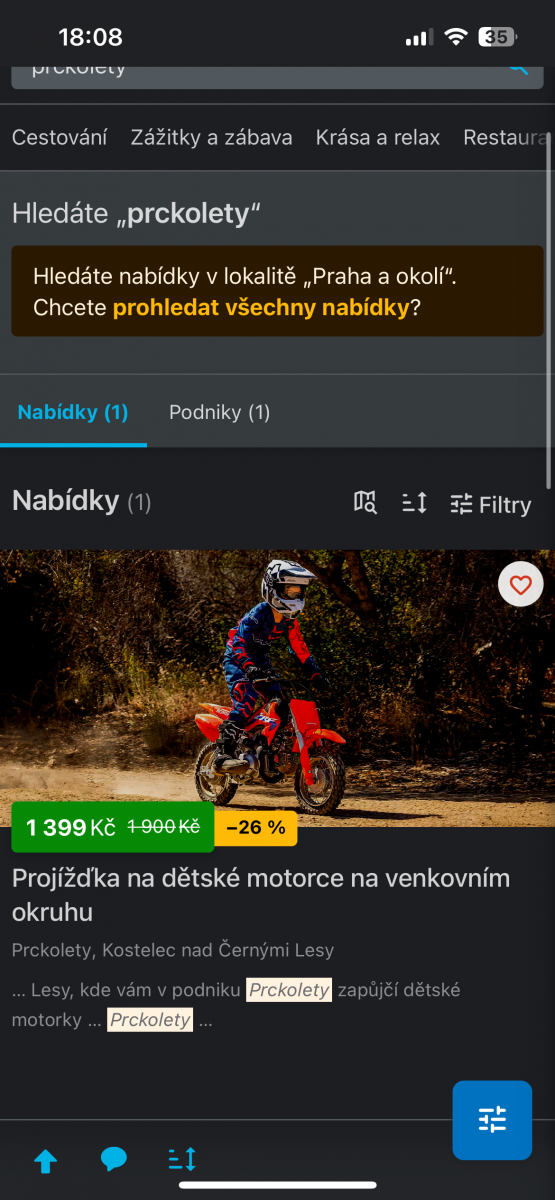Tap sort icon next to Filtry
This screenshot has width=555, height=1200.
click(414, 503)
